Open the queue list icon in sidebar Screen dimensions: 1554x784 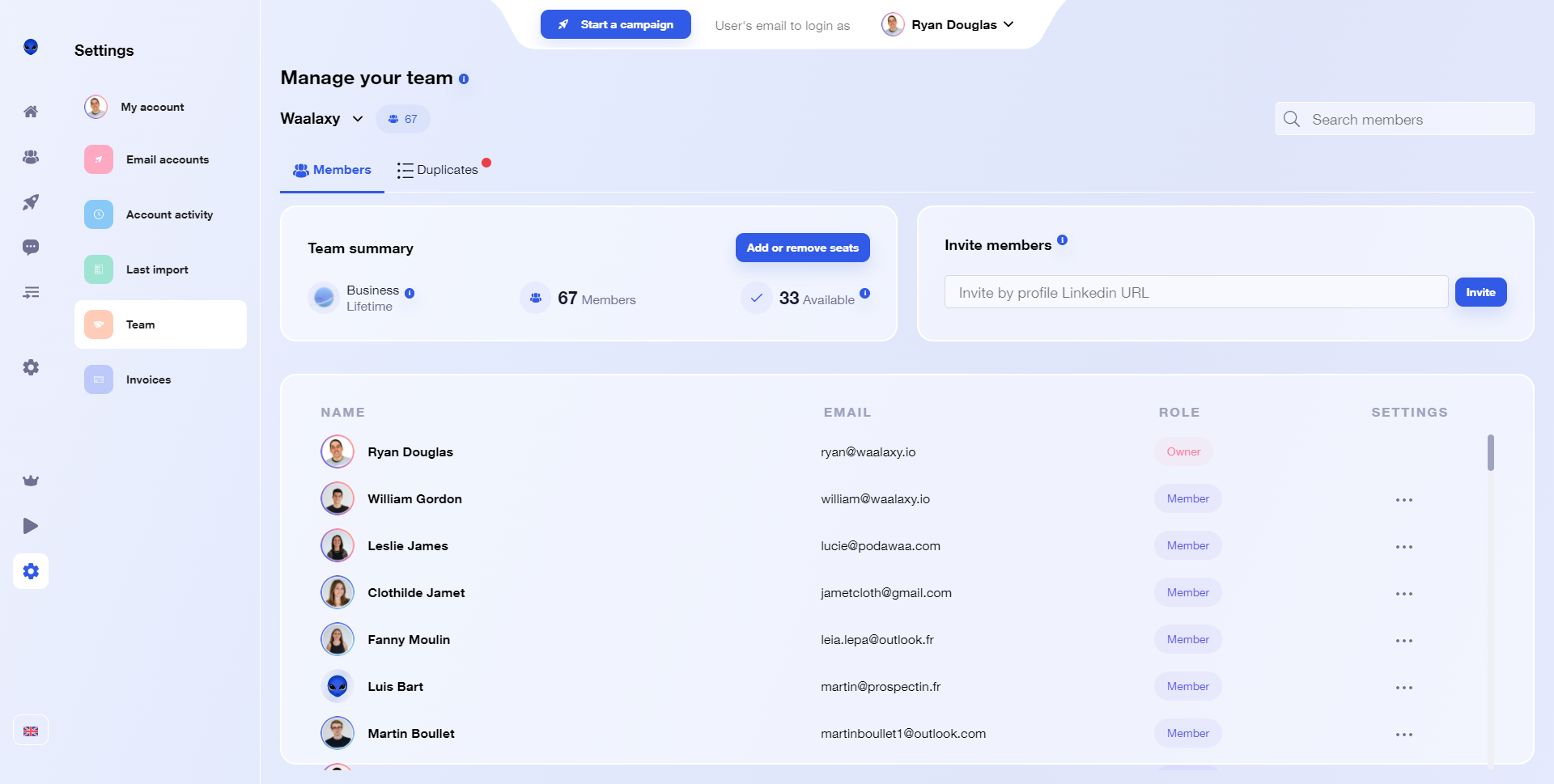coord(31,293)
